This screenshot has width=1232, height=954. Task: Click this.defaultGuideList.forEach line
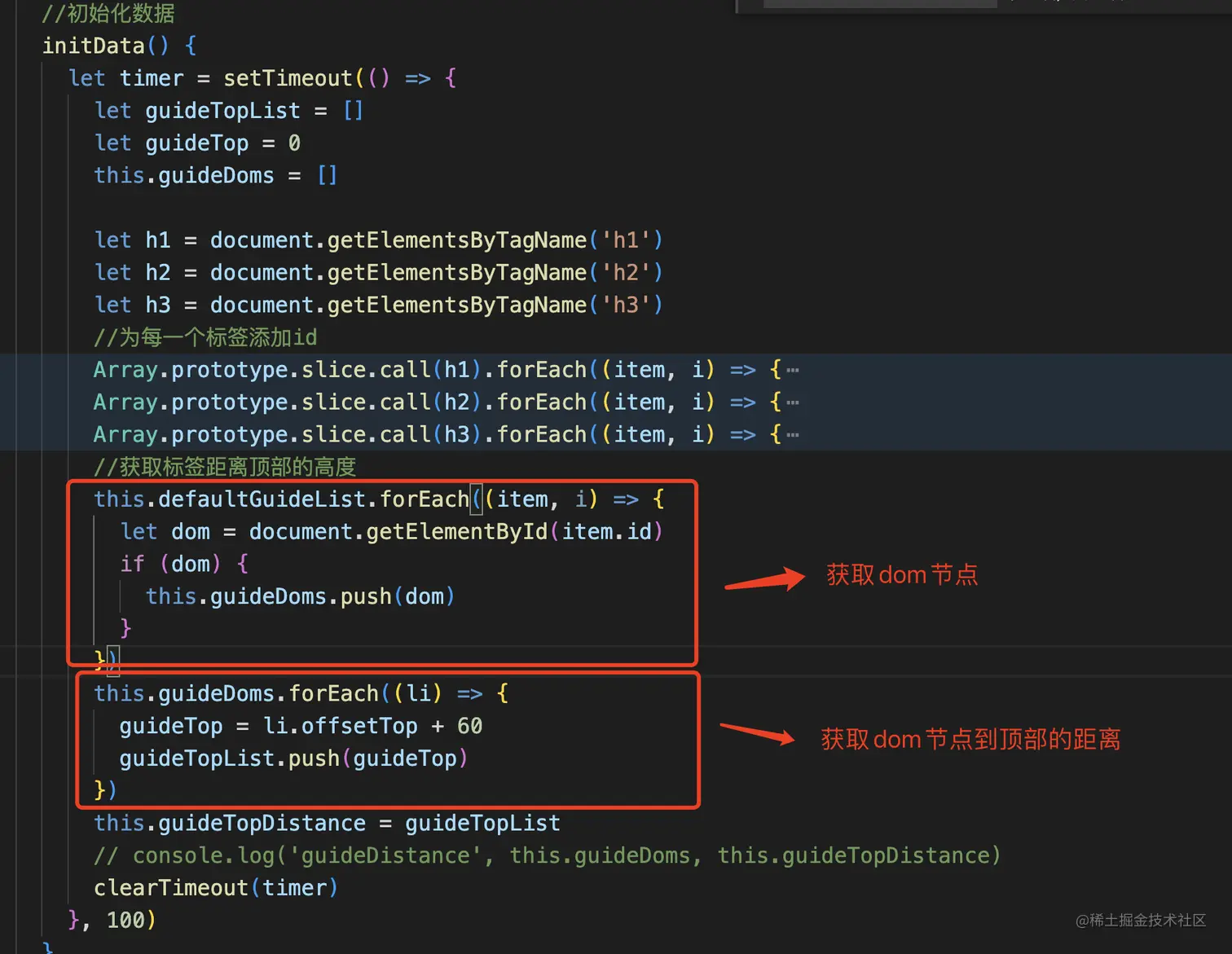tap(380, 499)
